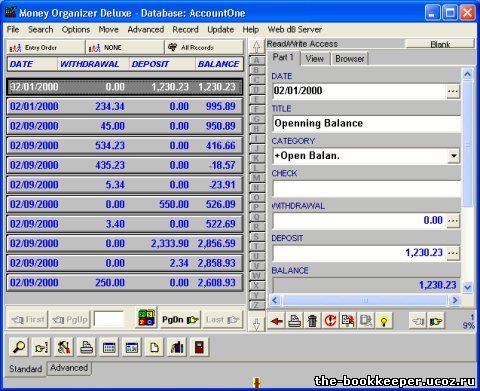Click letter M in alphabet index
This screenshot has width=480, height=391.
[x=256, y=178]
